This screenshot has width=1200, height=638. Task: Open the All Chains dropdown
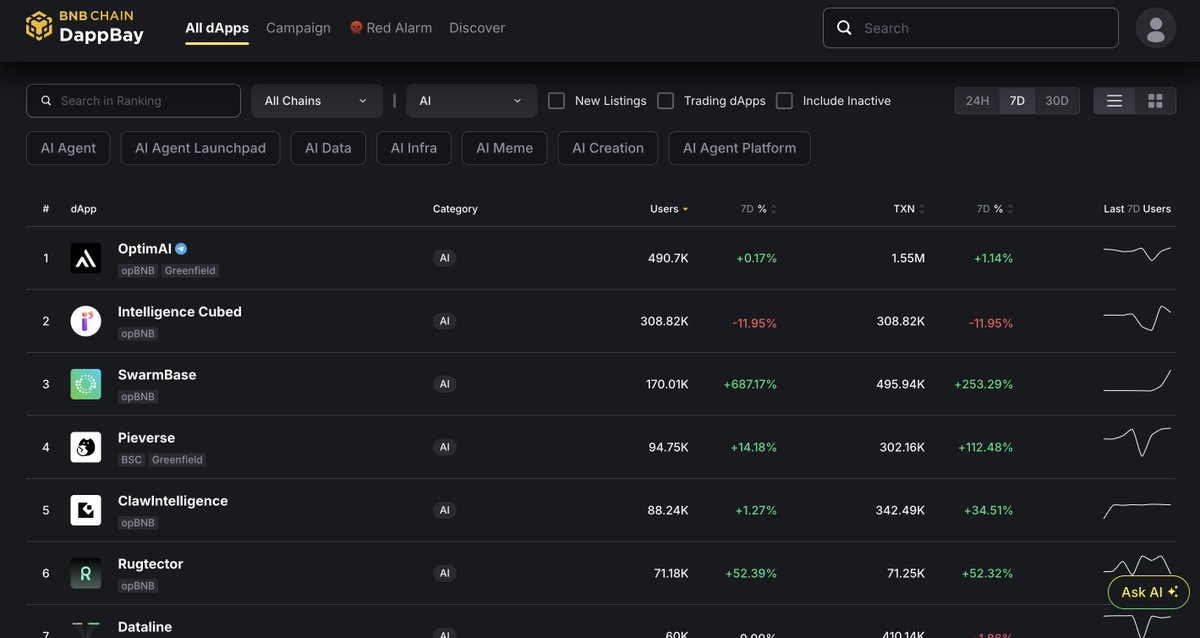click(x=317, y=101)
